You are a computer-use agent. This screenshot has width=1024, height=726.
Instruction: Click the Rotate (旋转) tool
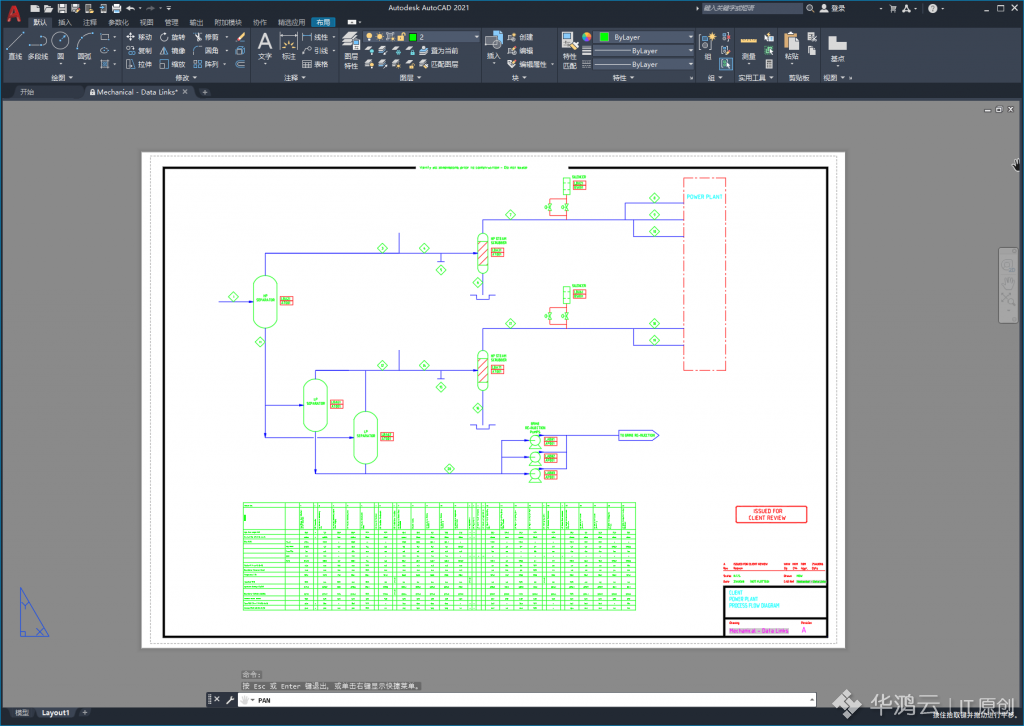(x=172, y=37)
